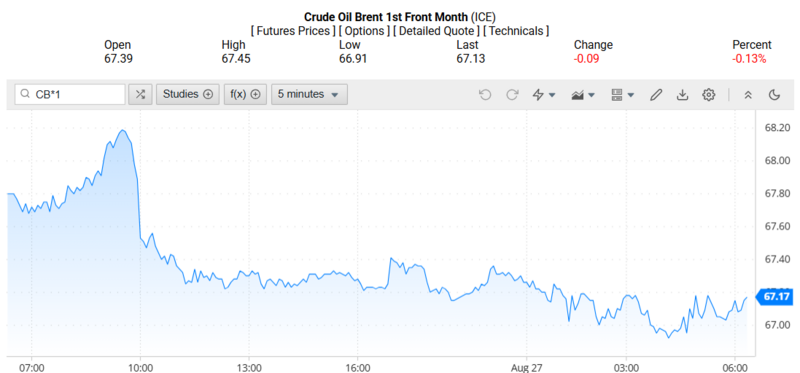Switch to the Technicals page link
Image resolution: width=800 pixels, height=373 pixels.
[516, 31]
